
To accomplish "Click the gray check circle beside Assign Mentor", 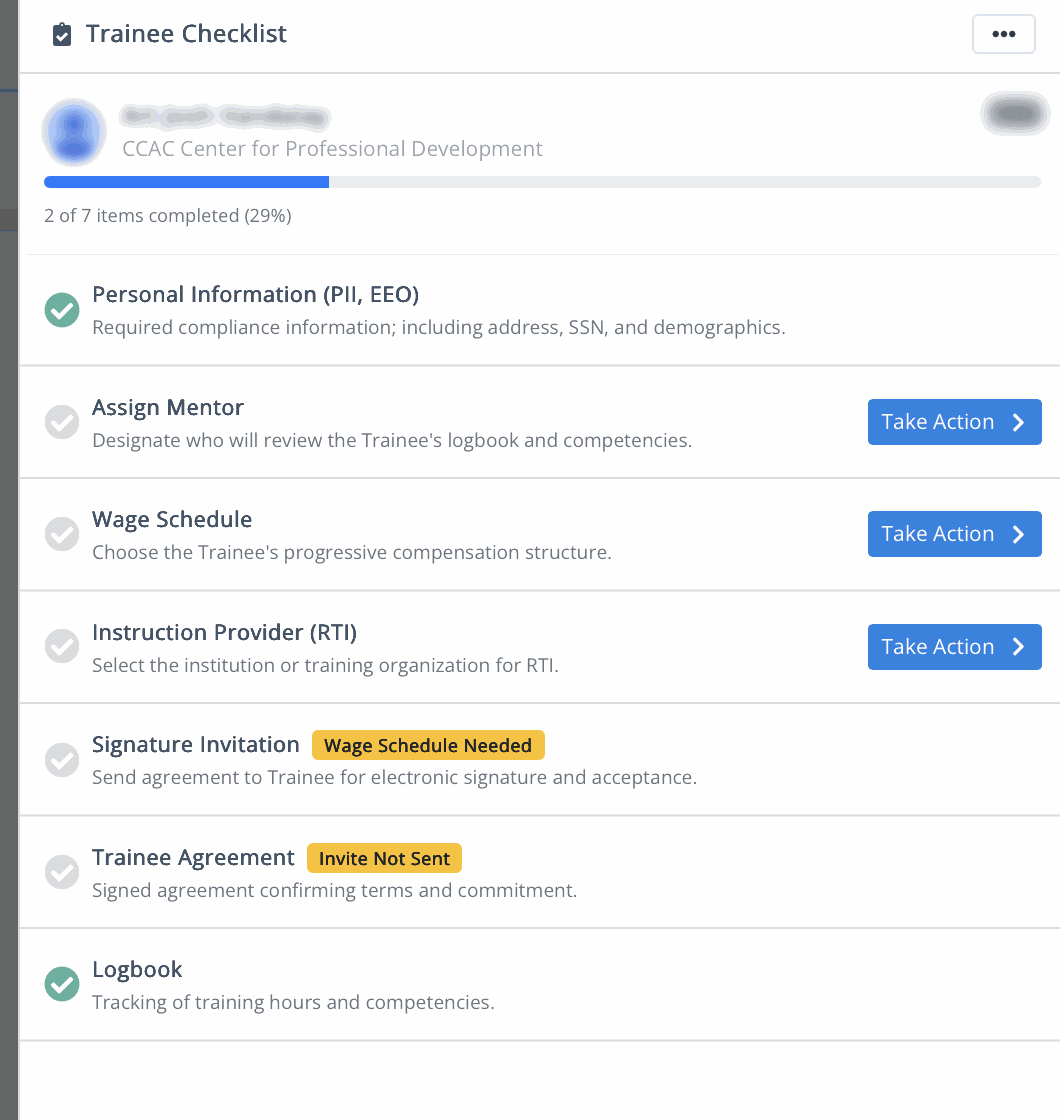I will pos(61,422).
